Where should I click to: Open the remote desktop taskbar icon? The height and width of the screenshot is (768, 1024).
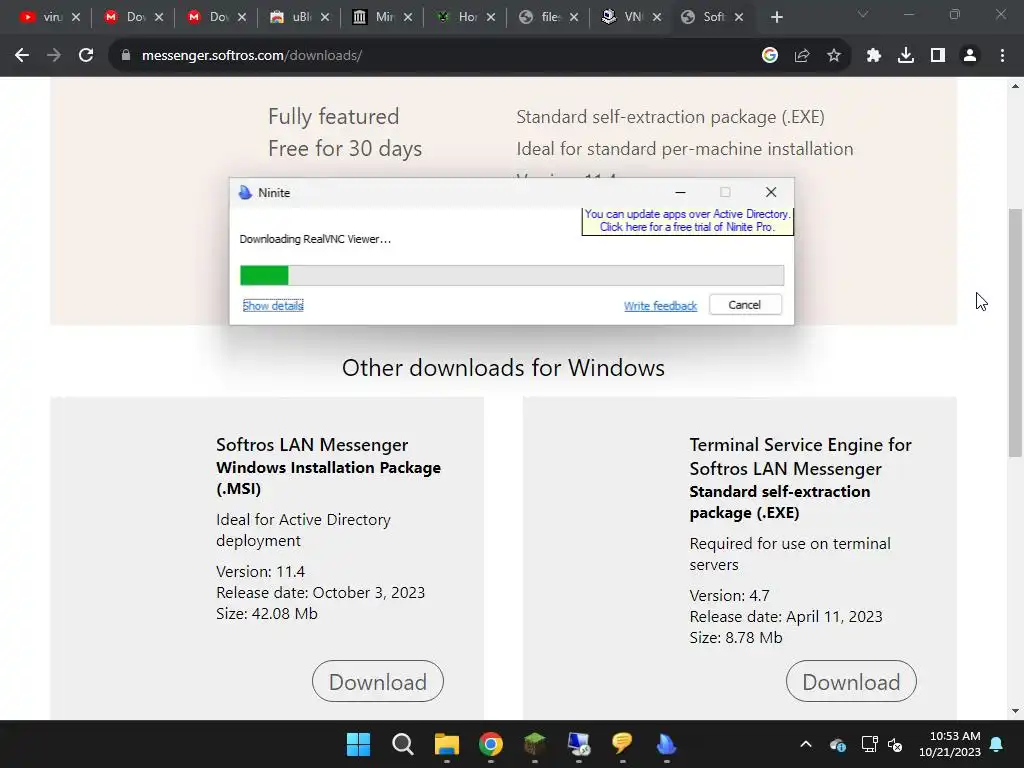[579, 744]
